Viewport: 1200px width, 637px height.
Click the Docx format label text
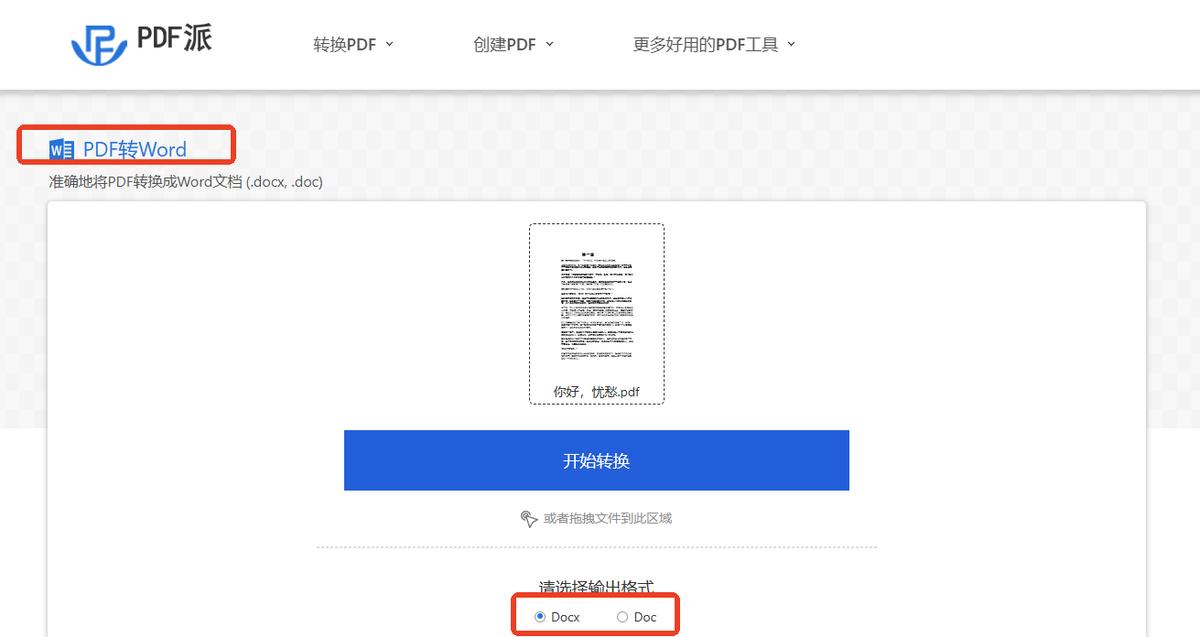[565, 617]
